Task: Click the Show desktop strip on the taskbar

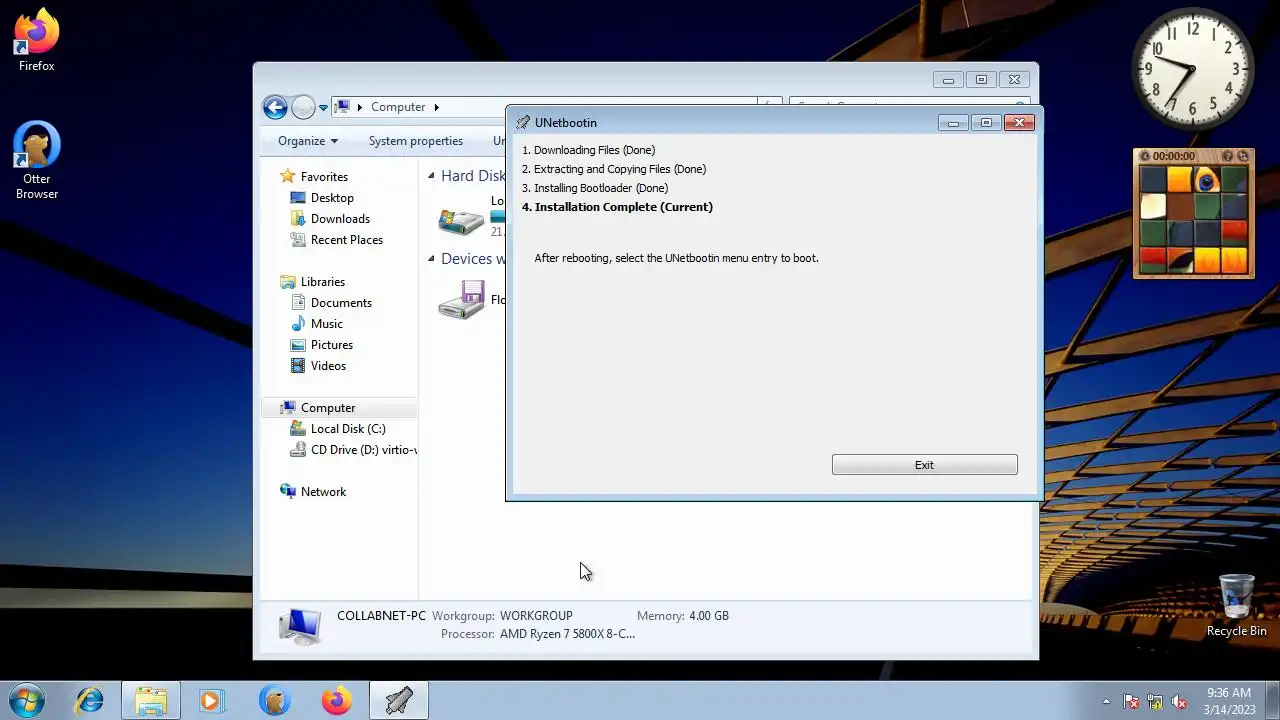Action: pyautogui.click(x=1272, y=701)
